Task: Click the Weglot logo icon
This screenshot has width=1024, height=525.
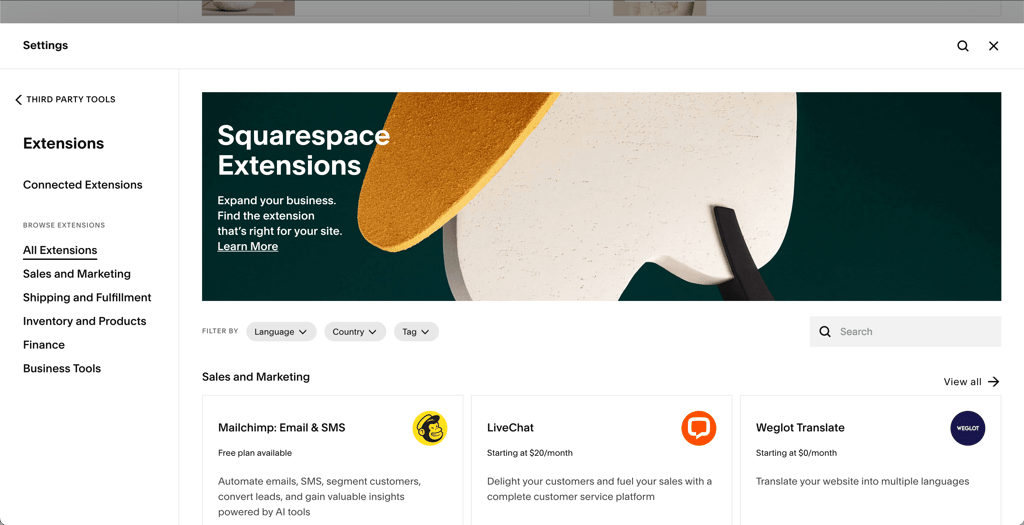Action: (968, 428)
